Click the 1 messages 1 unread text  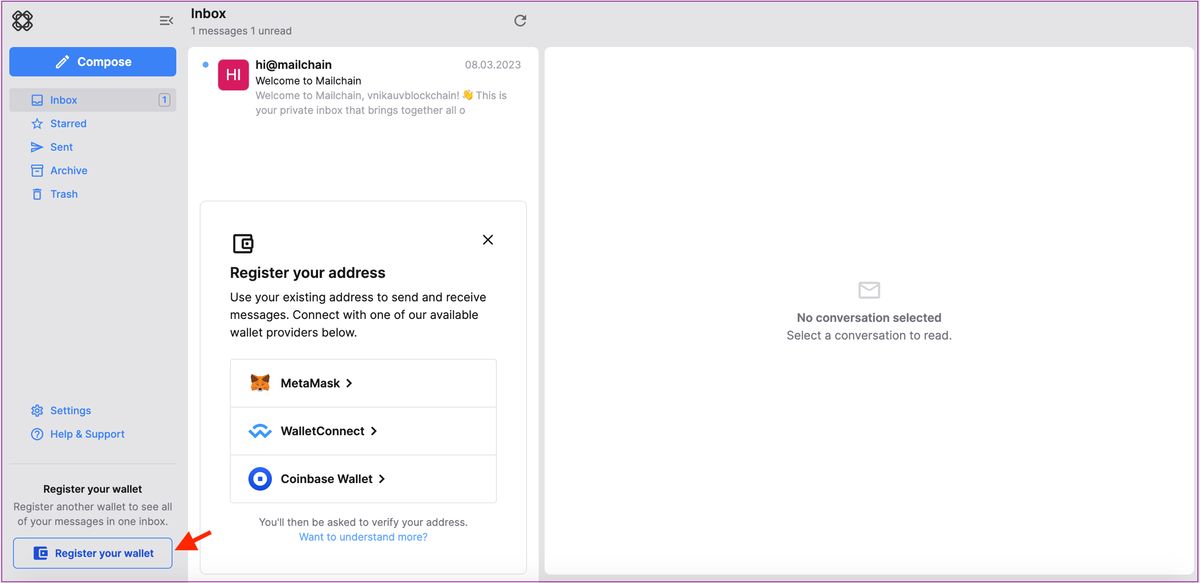click(x=239, y=32)
